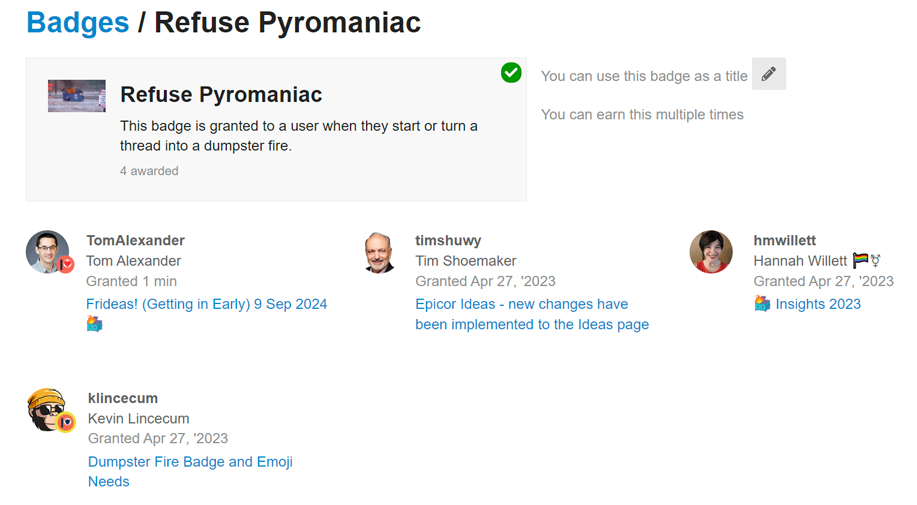Screen dimensions: 917x505
Task: Open TomAlexander's profile avatar
Action: (x=48, y=252)
